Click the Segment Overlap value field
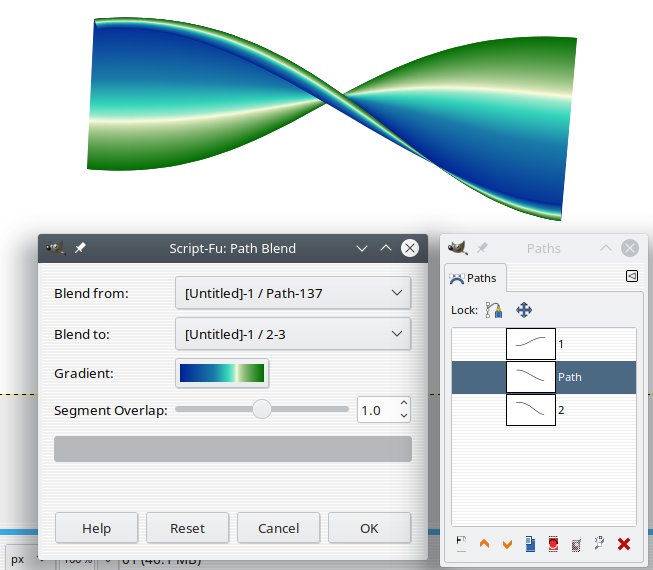Image resolution: width=653 pixels, height=570 pixels. (x=376, y=410)
